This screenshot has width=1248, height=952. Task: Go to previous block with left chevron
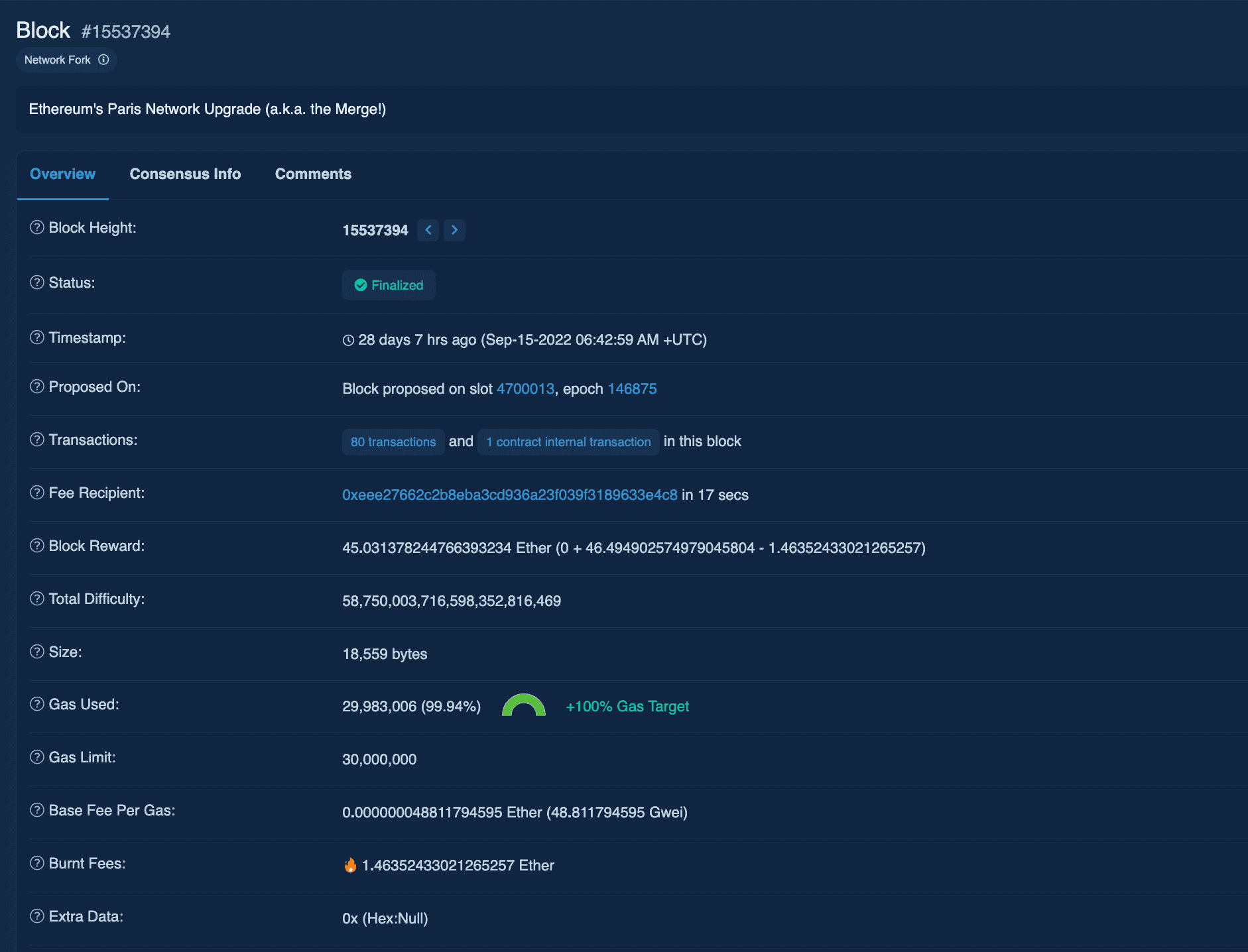coord(428,230)
